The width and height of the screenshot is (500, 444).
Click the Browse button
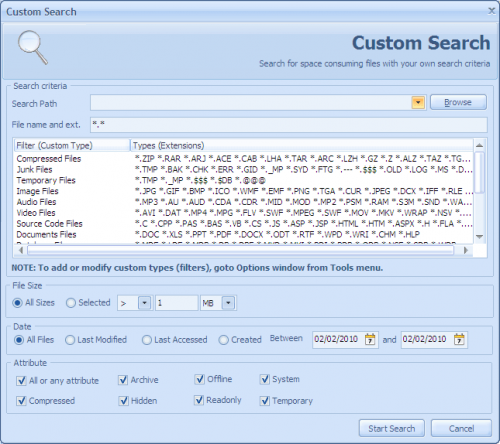458,102
